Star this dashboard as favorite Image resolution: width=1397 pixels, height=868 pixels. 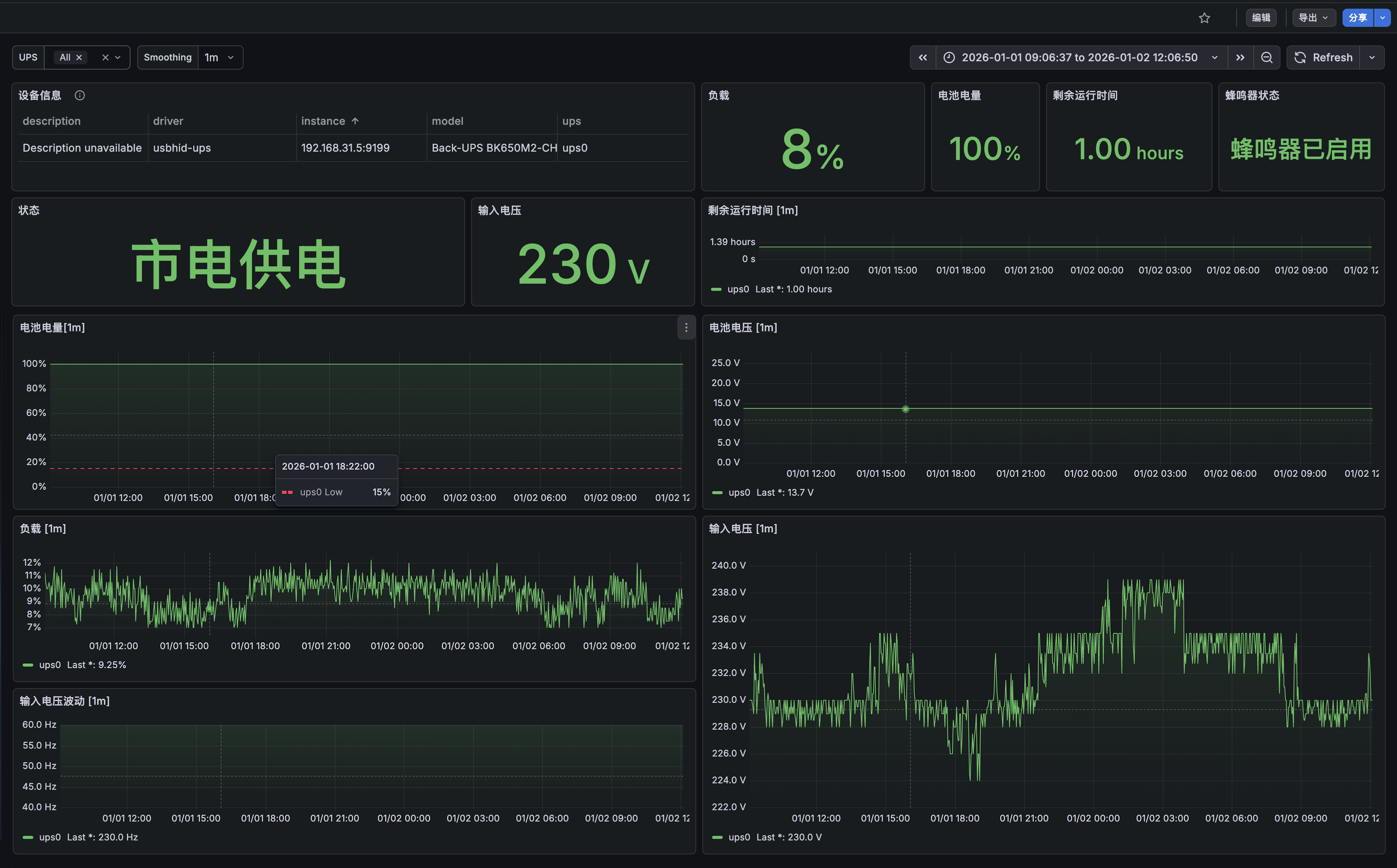1204,18
